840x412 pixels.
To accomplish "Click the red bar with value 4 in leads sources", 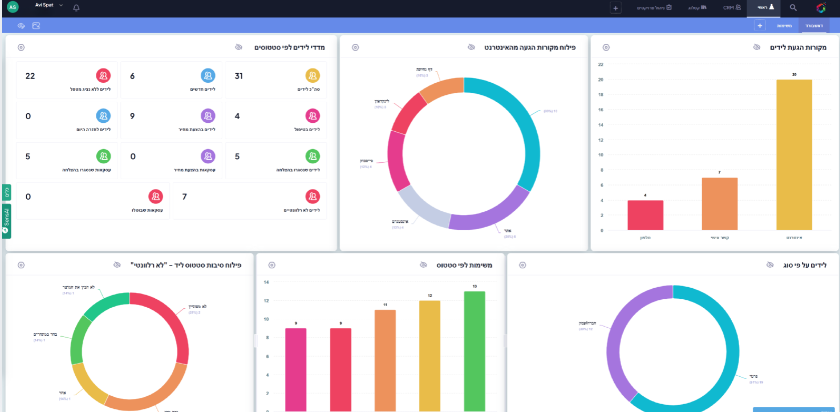I will click(646, 215).
